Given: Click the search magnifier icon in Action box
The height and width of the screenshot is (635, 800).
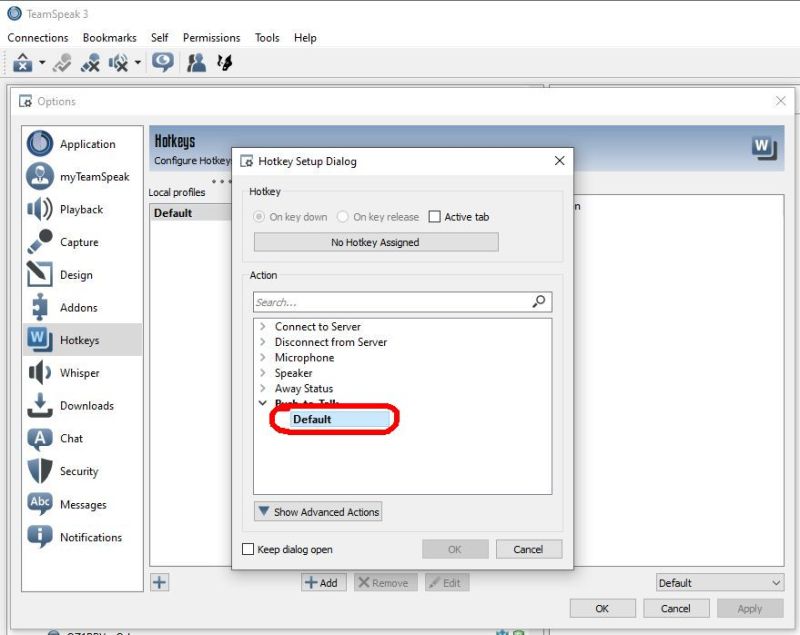Looking at the screenshot, I should tap(539, 302).
